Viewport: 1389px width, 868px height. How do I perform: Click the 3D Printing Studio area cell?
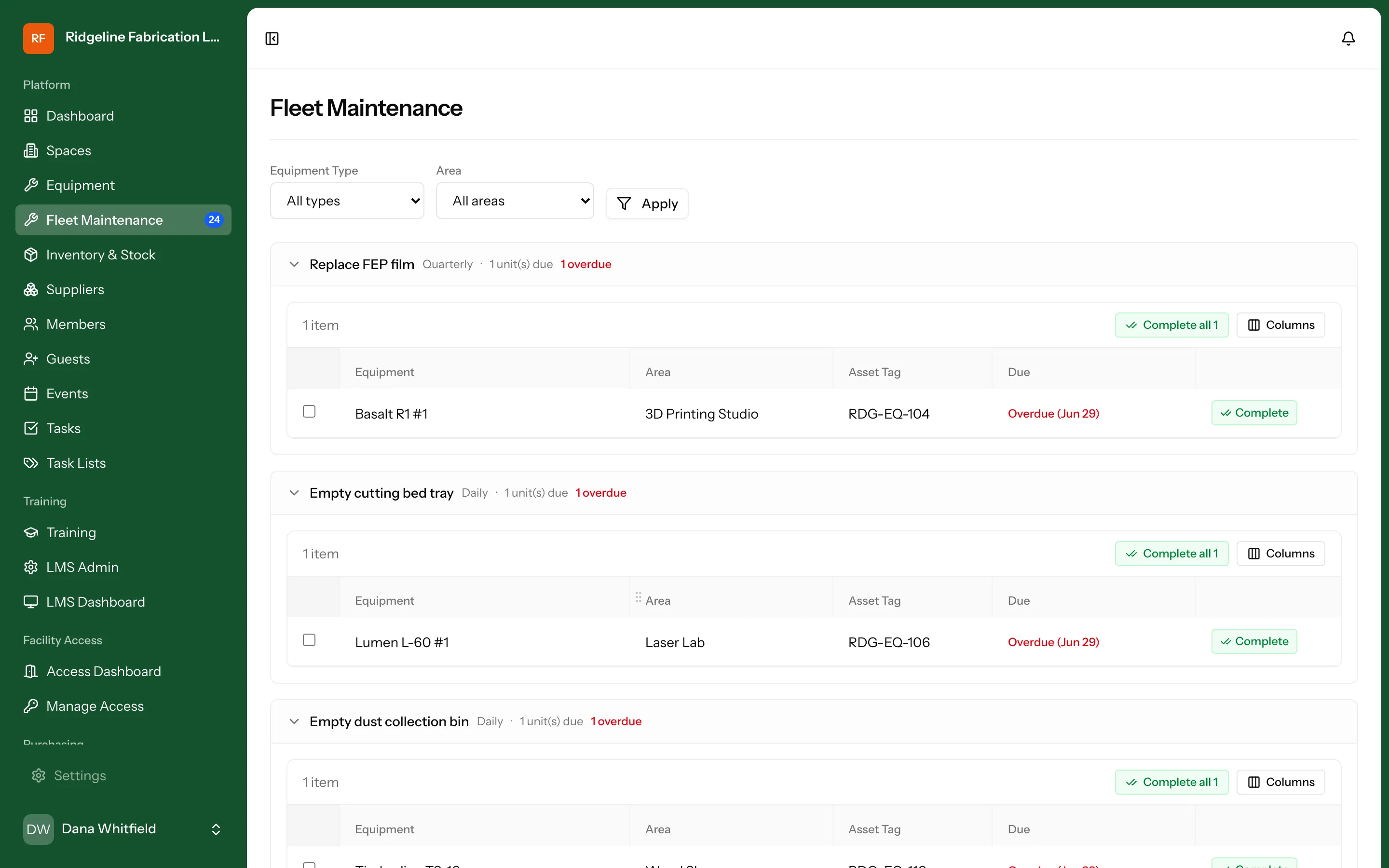tap(701, 414)
